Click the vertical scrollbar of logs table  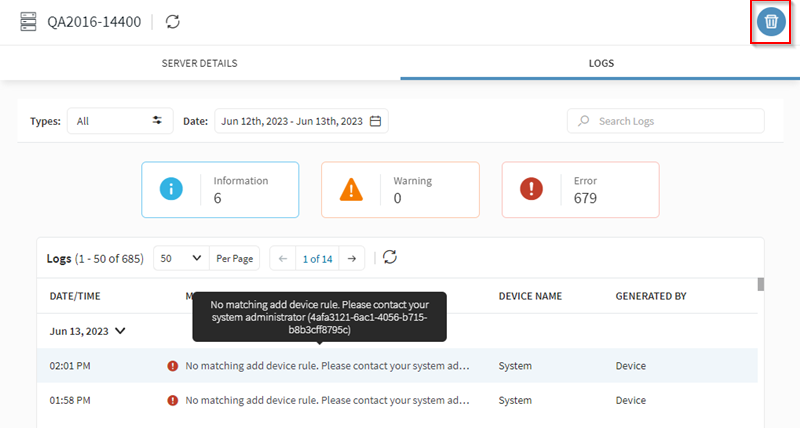(x=760, y=284)
